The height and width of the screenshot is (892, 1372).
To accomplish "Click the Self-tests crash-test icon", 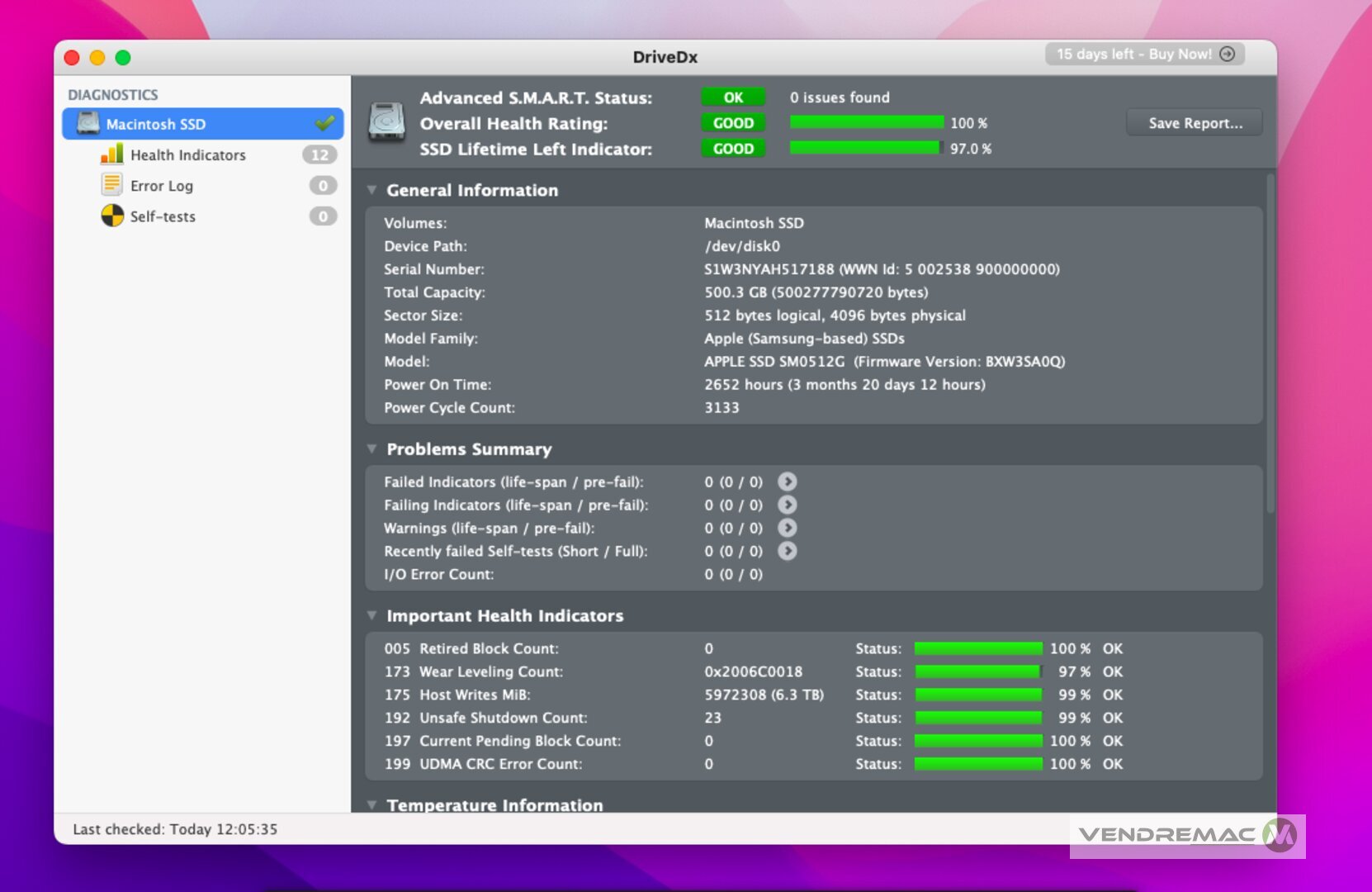I will click(x=111, y=216).
